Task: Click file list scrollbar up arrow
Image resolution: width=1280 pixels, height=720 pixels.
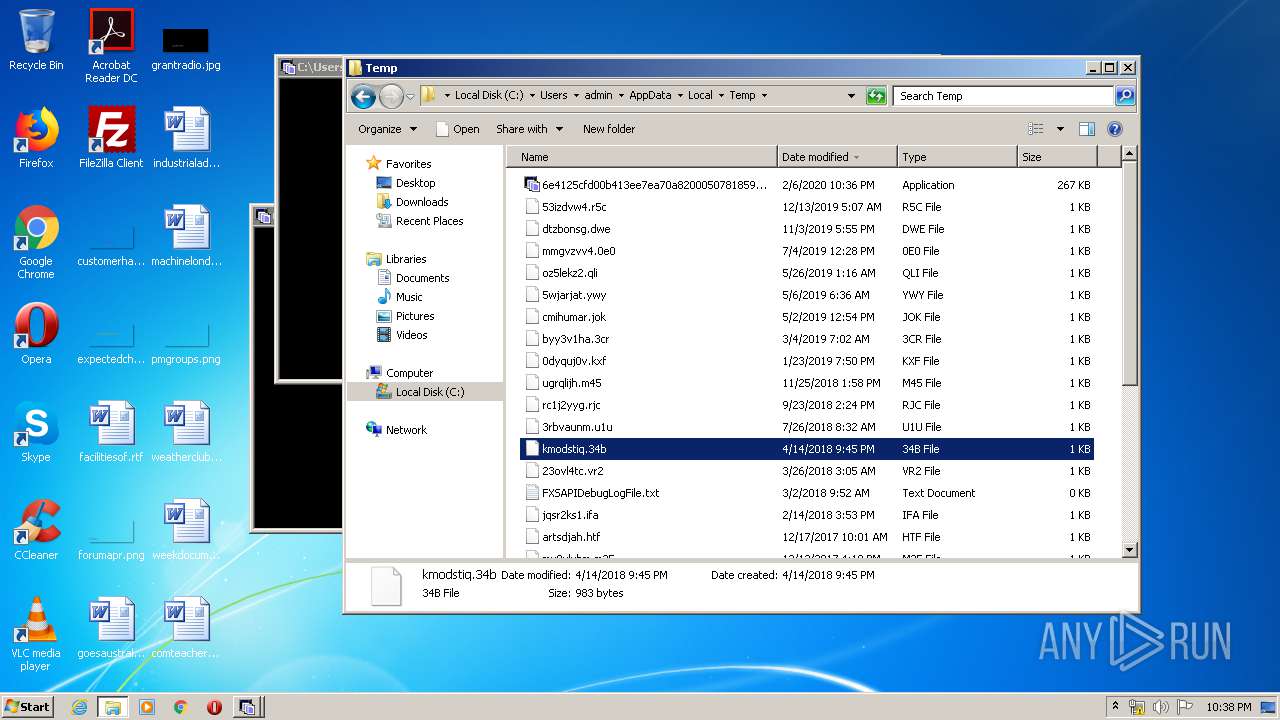Action: click(x=1129, y=154)
